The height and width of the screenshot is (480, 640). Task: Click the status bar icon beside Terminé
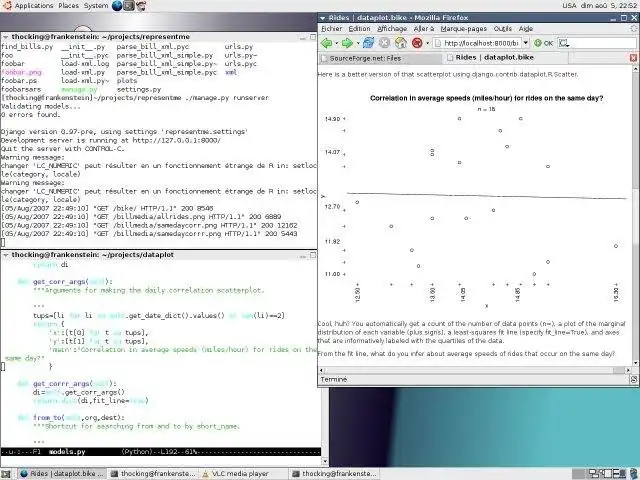click(633, 380)
